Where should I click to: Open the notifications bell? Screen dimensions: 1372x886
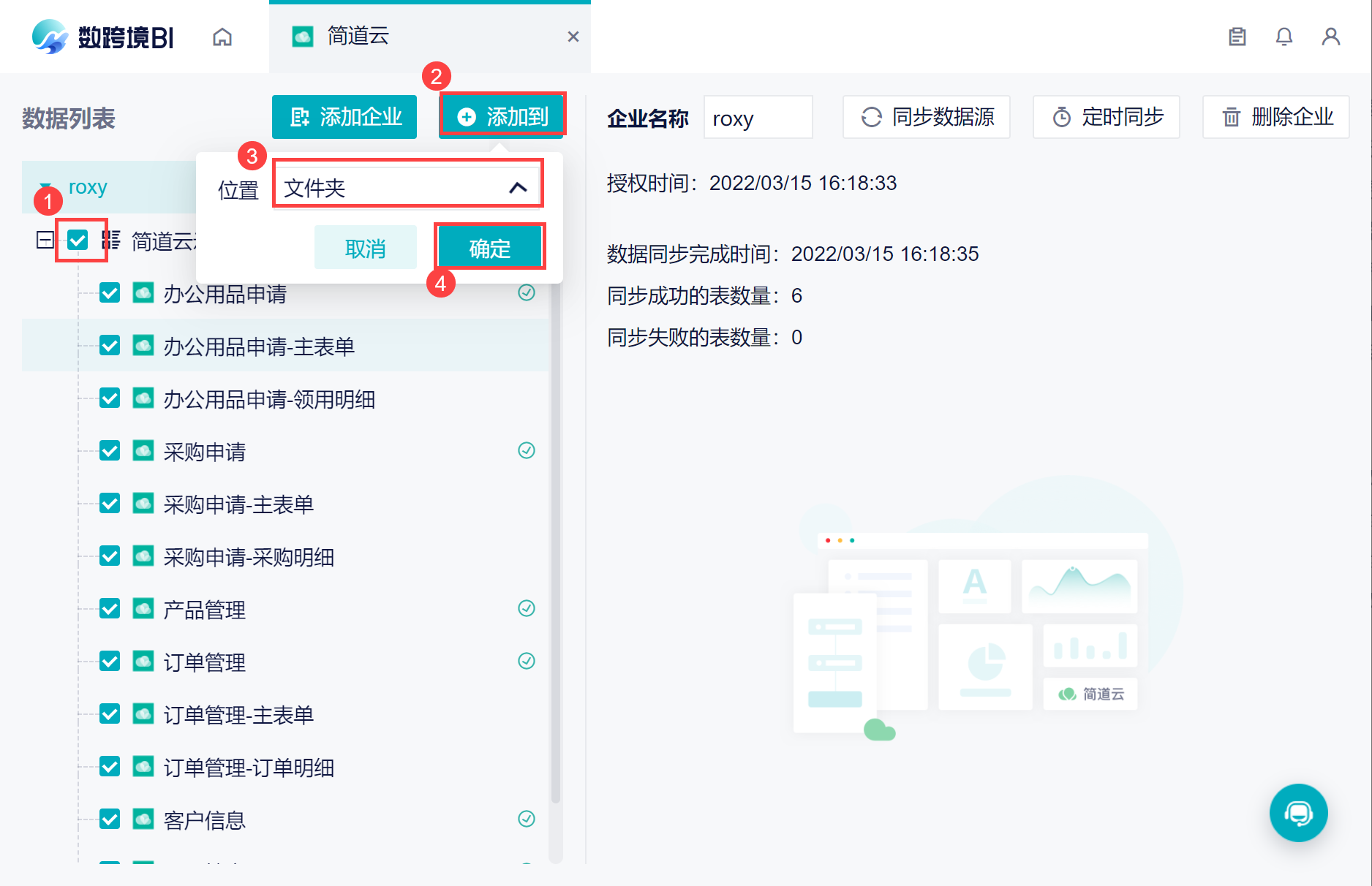click(1284, 37)
